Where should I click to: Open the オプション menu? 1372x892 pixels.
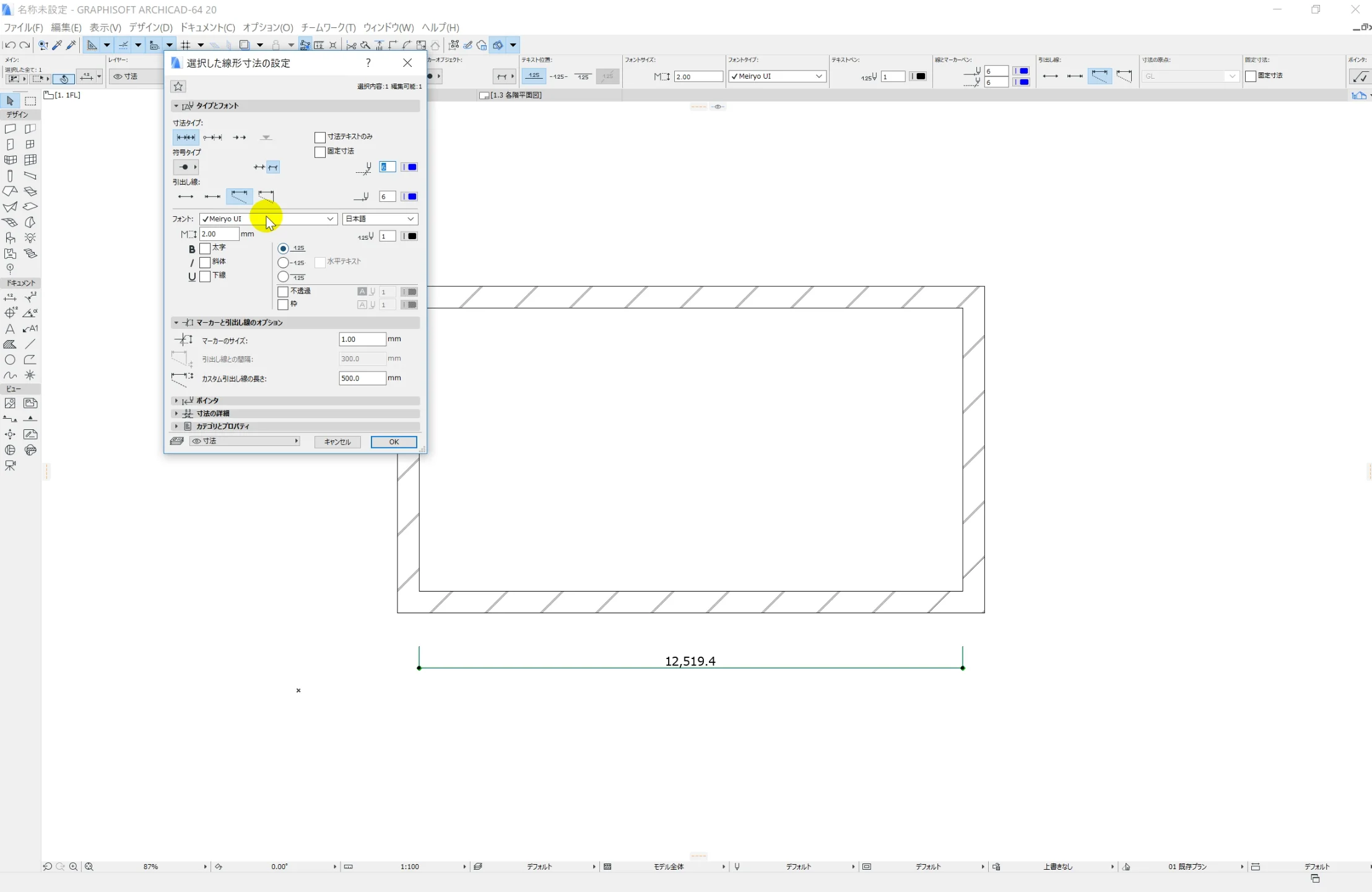pos(267,27)
